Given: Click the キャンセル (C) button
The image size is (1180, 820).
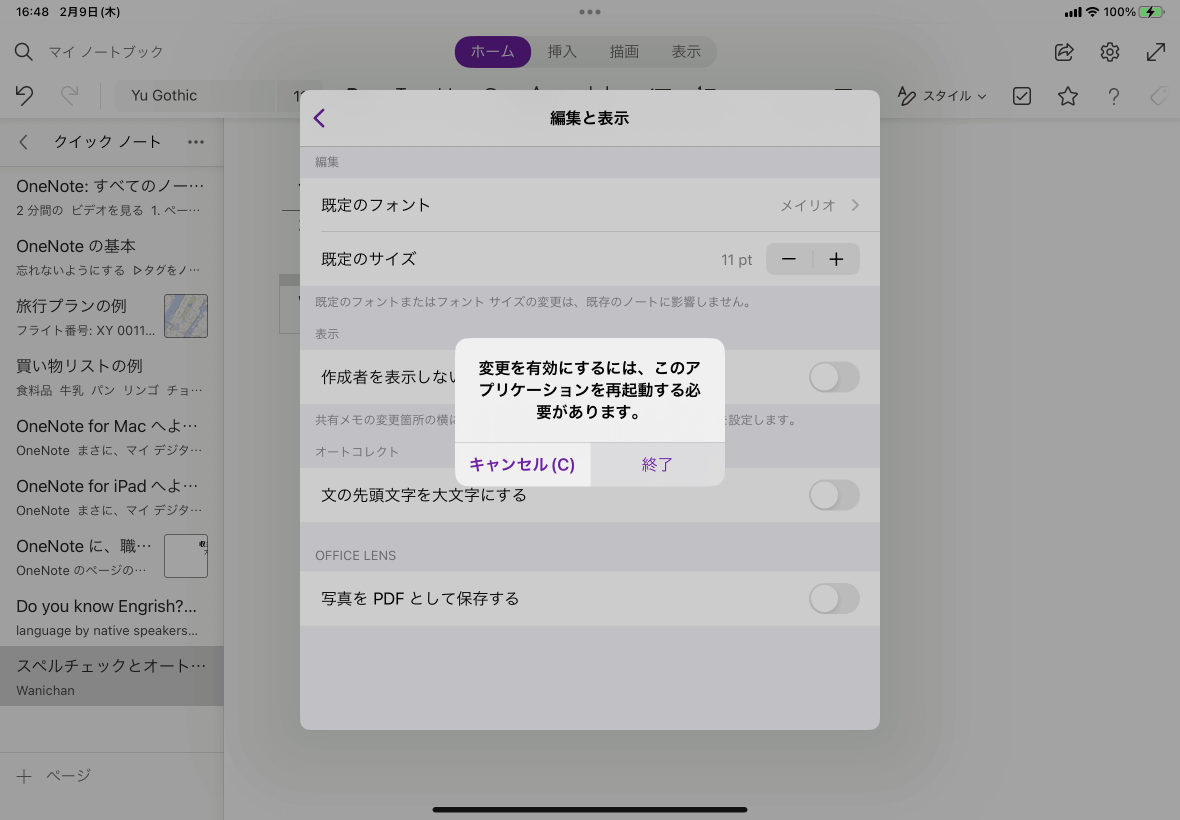Looking at the screenshot, I should pos(522,464).
